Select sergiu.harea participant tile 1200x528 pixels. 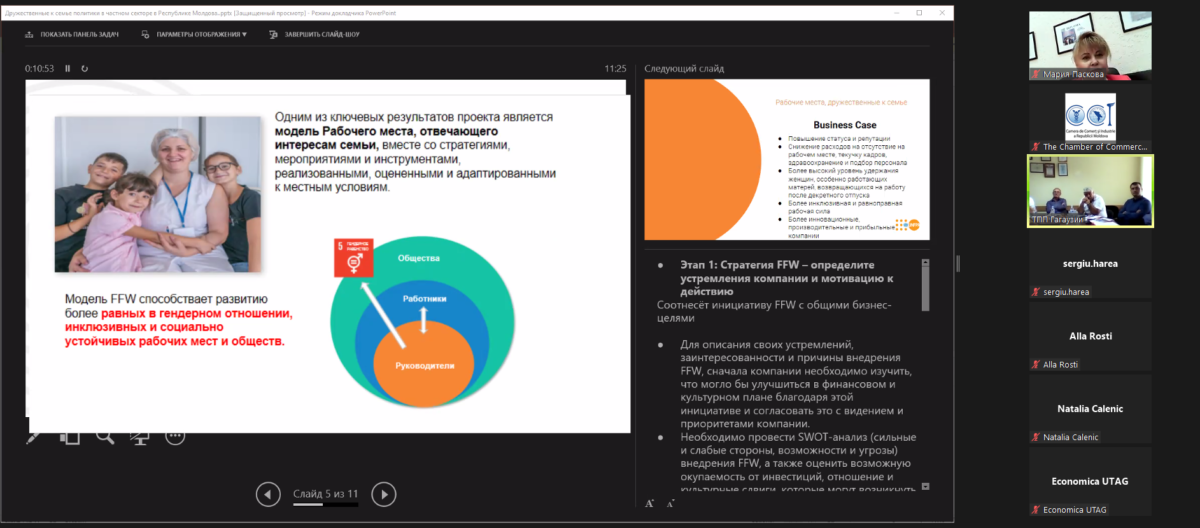coord(1090,264)
